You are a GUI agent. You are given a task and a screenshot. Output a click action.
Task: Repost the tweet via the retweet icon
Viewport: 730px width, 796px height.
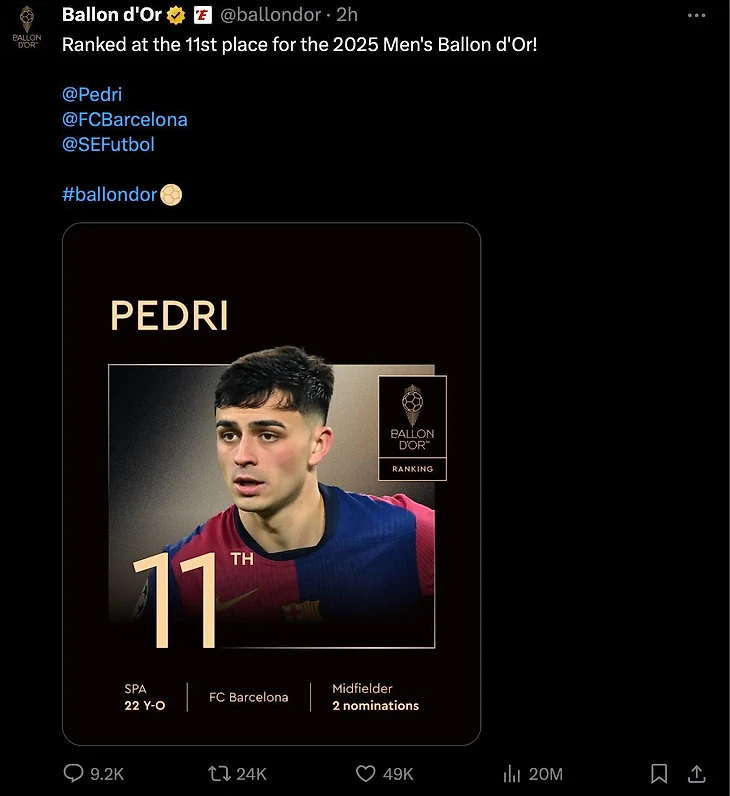pos(219,774)
